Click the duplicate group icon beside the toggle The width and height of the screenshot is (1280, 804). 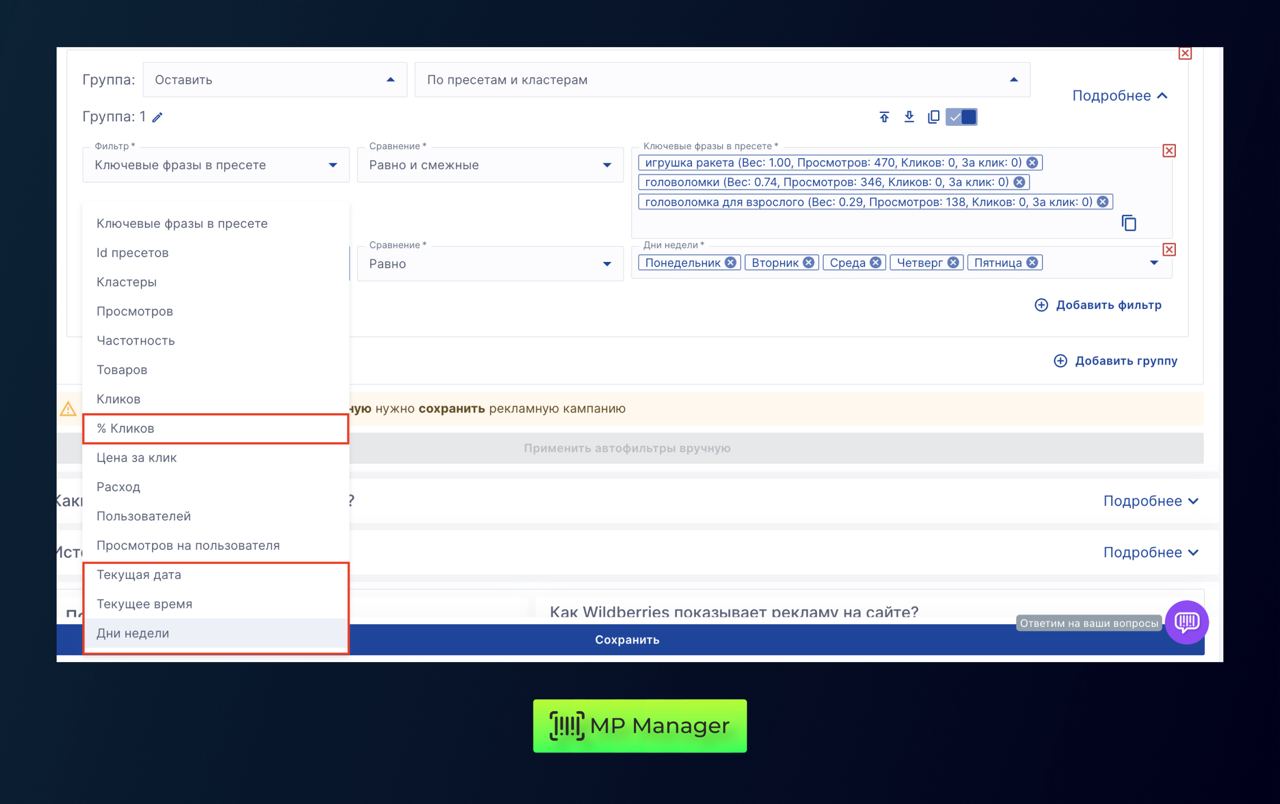[x=933, y=117]
